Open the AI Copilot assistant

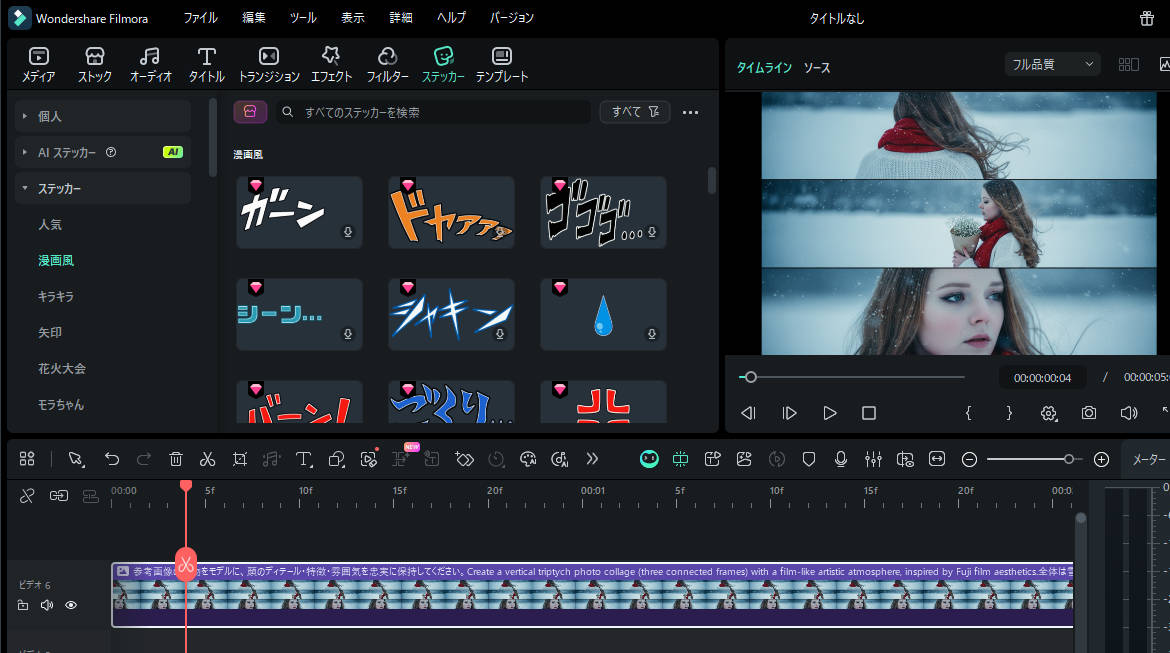tap(649, 459)
